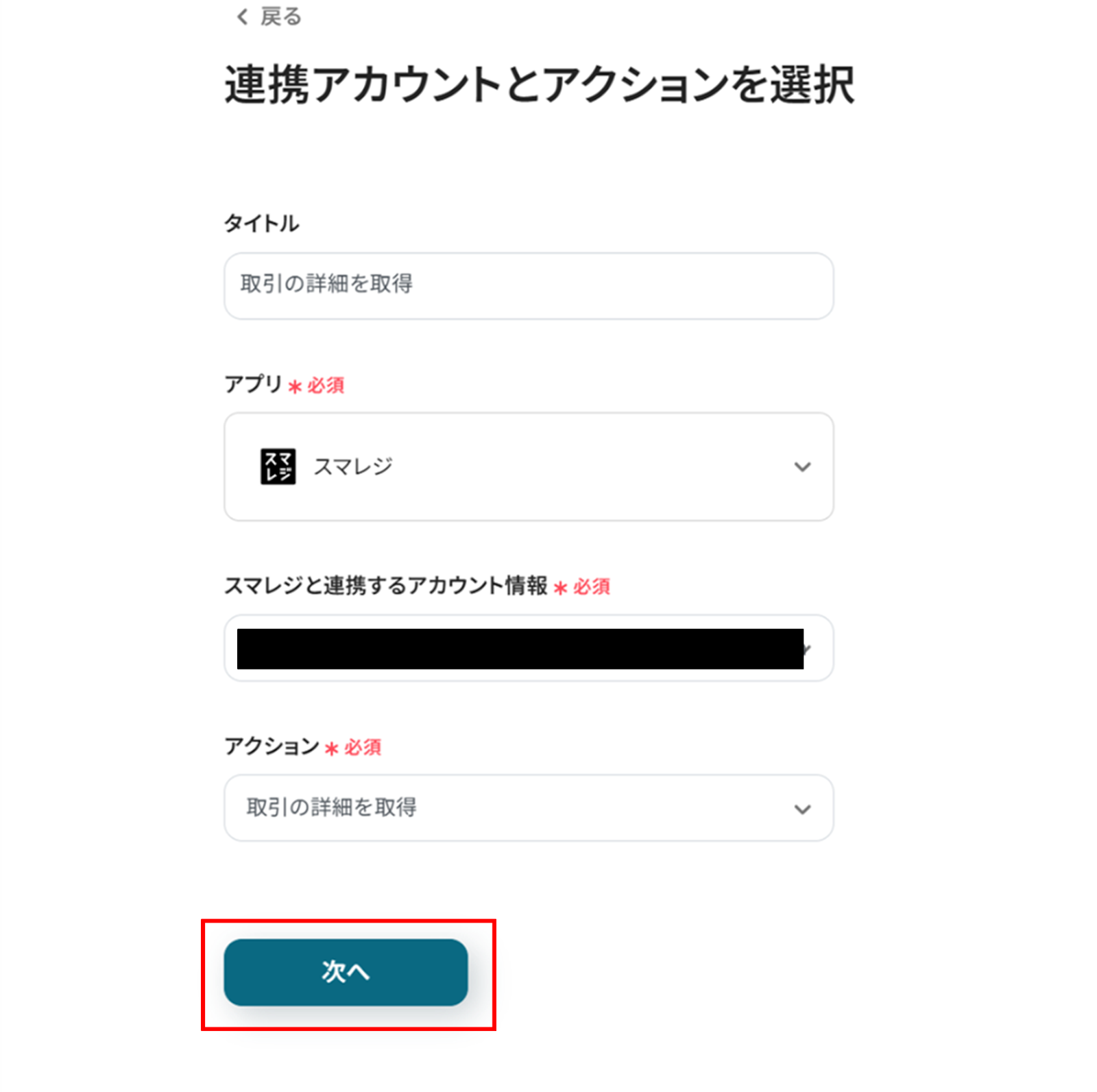
Task: Open the アクション dropdown showing 取引の詳細を取得
Action: 528,807
